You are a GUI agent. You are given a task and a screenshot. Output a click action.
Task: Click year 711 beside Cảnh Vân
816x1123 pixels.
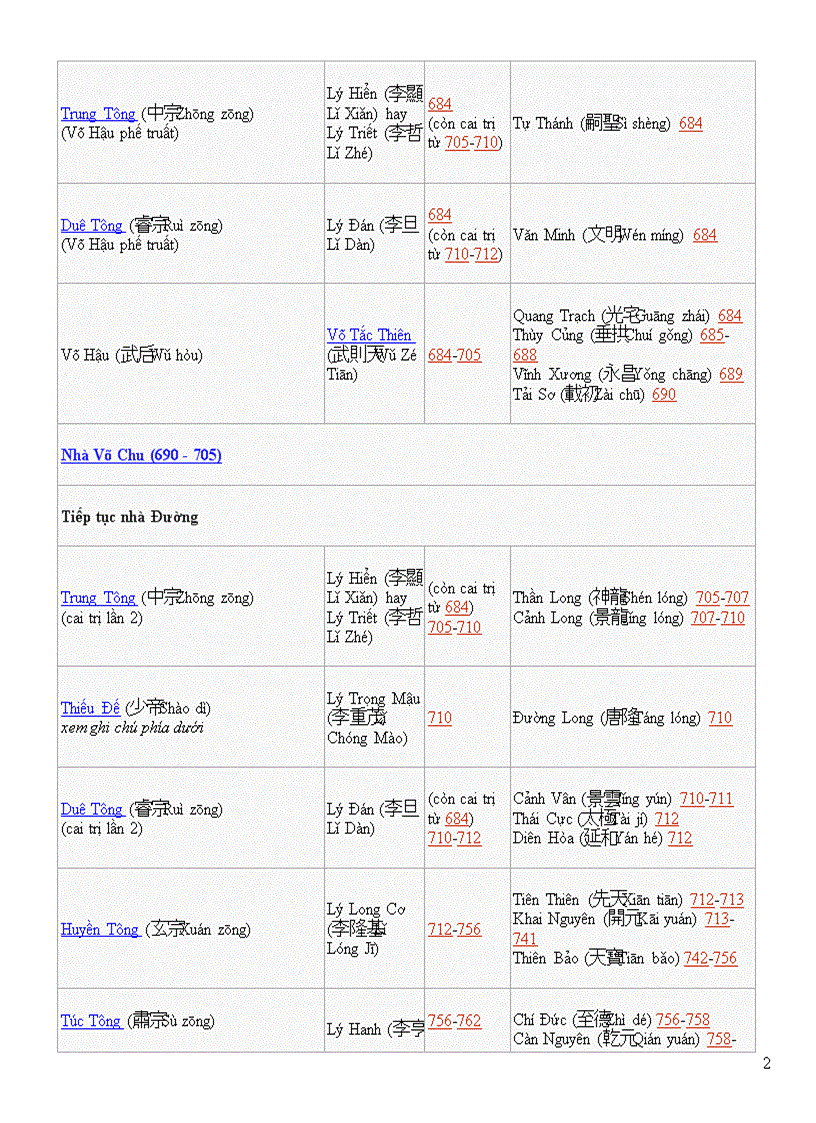(x=721, y=799)
